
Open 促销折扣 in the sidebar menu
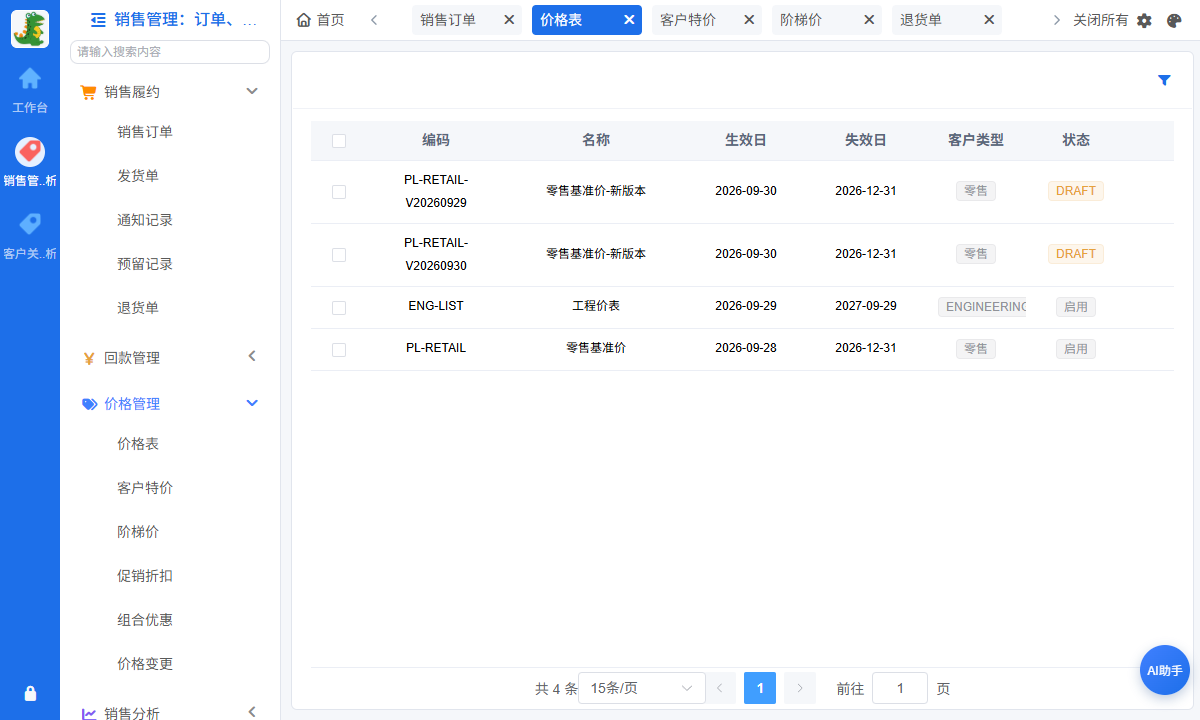[x=145, y=576]
